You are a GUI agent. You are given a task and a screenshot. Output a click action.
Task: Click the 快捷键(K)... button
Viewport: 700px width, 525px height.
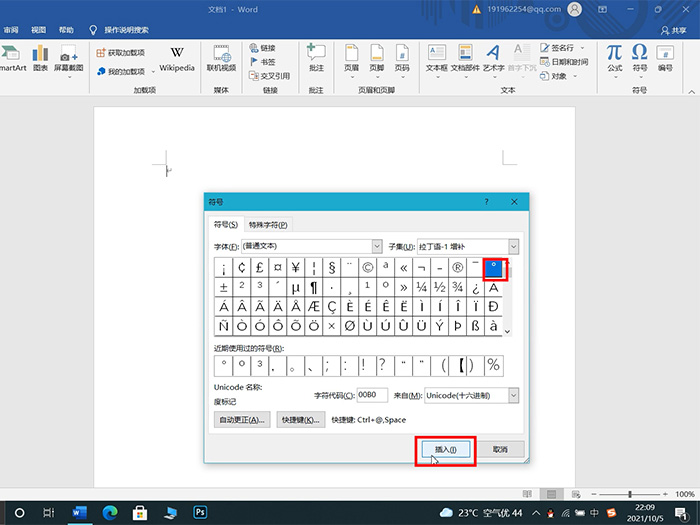point(300,420)
